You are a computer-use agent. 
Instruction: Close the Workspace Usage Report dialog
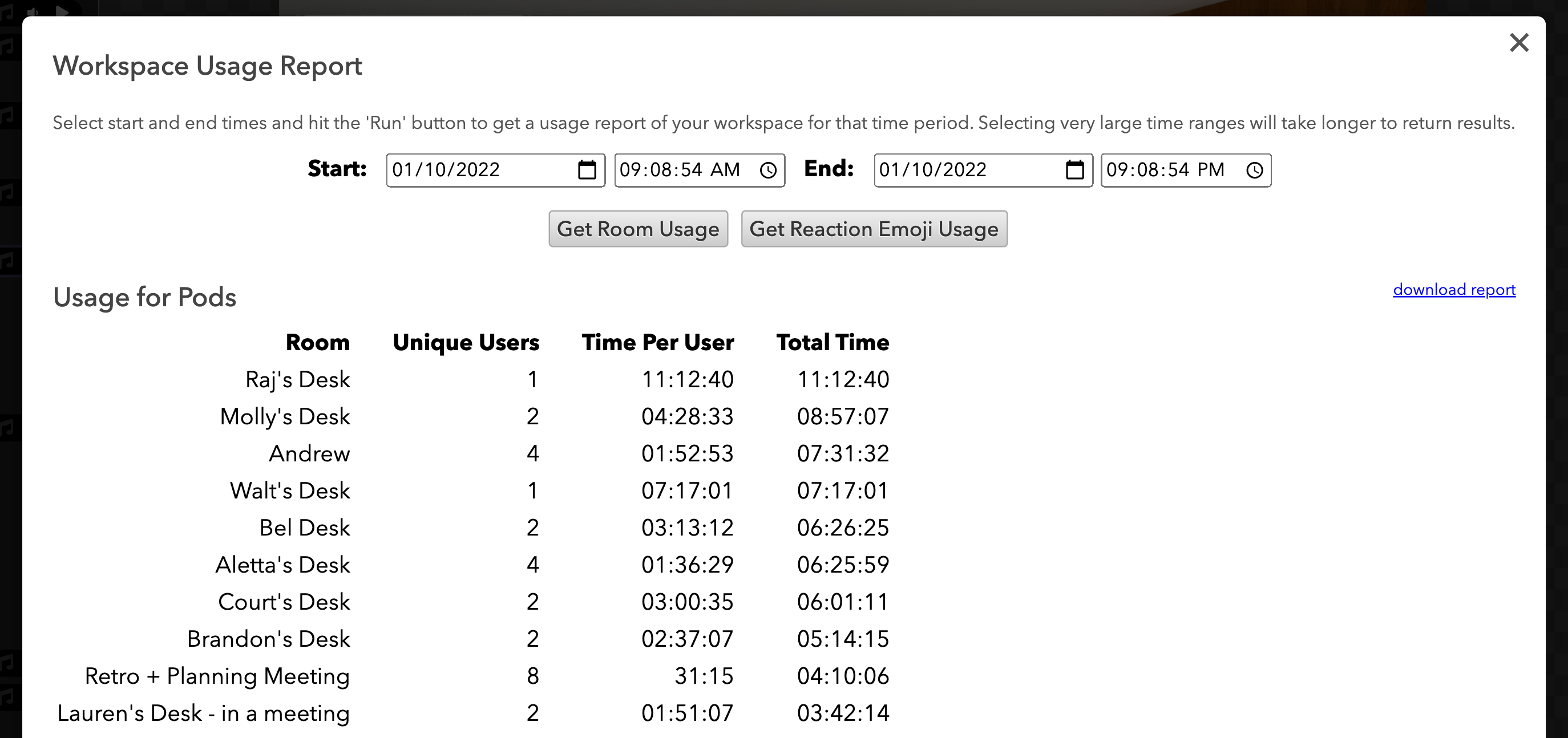(x=1519, y=43)
